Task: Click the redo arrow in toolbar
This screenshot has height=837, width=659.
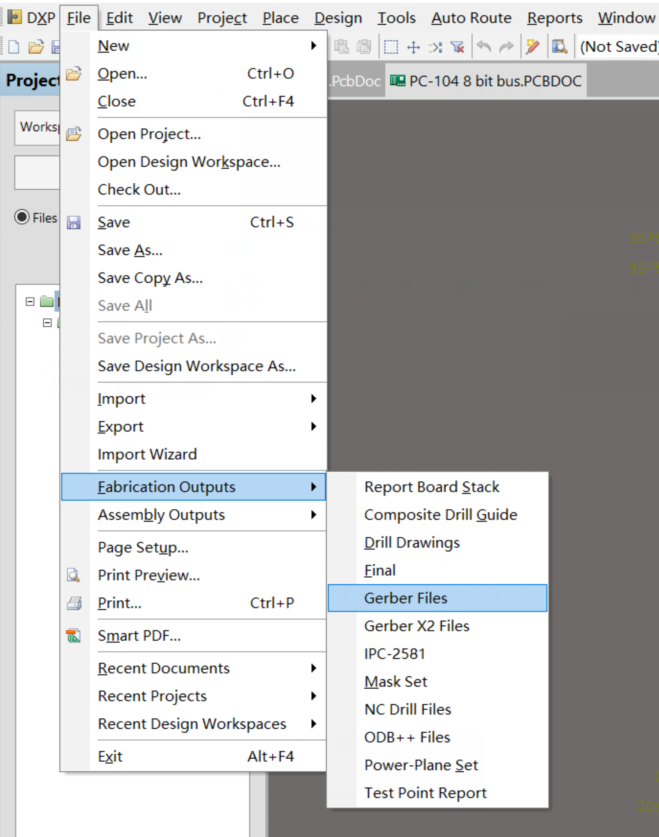Action: [506, 47]
